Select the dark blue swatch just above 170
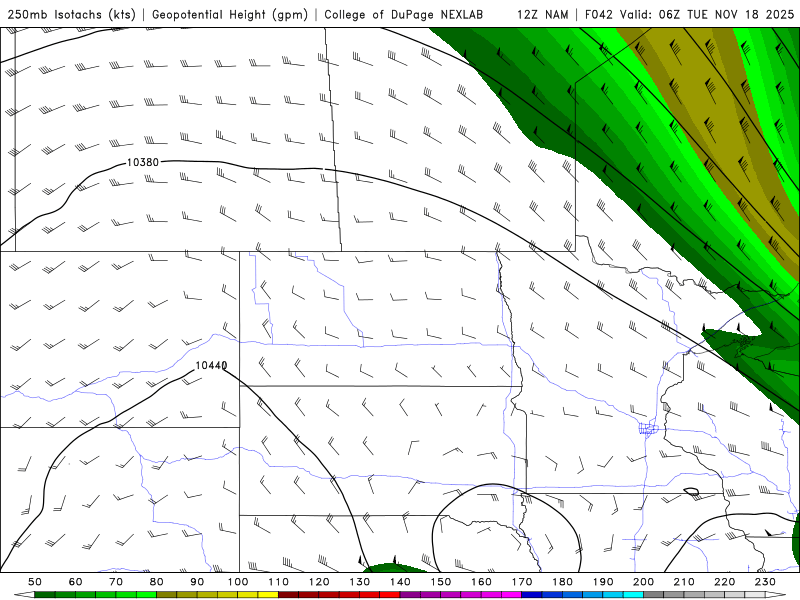800x600 pixels. (532, 594)
